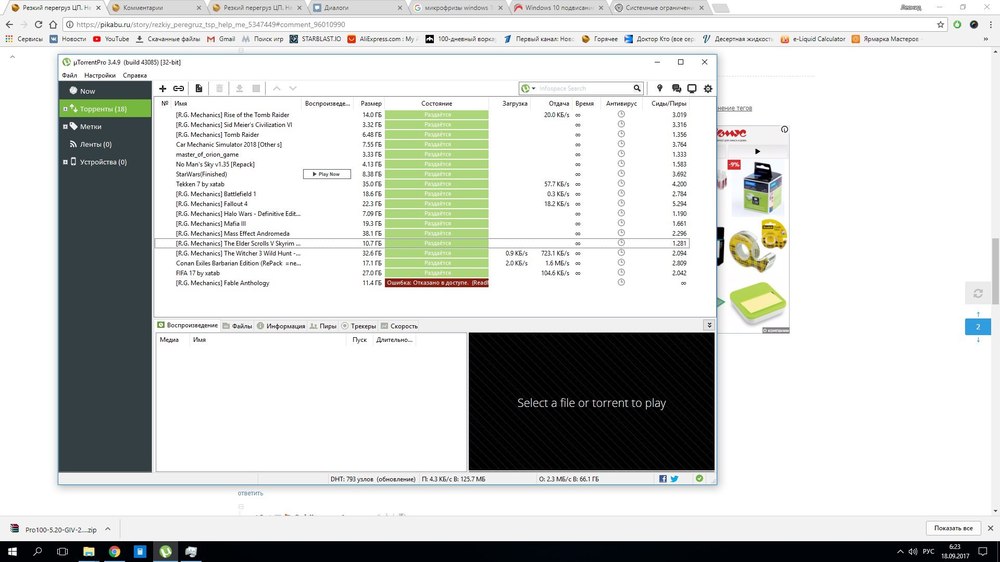Click the green network status check icon

pos(699,479)
